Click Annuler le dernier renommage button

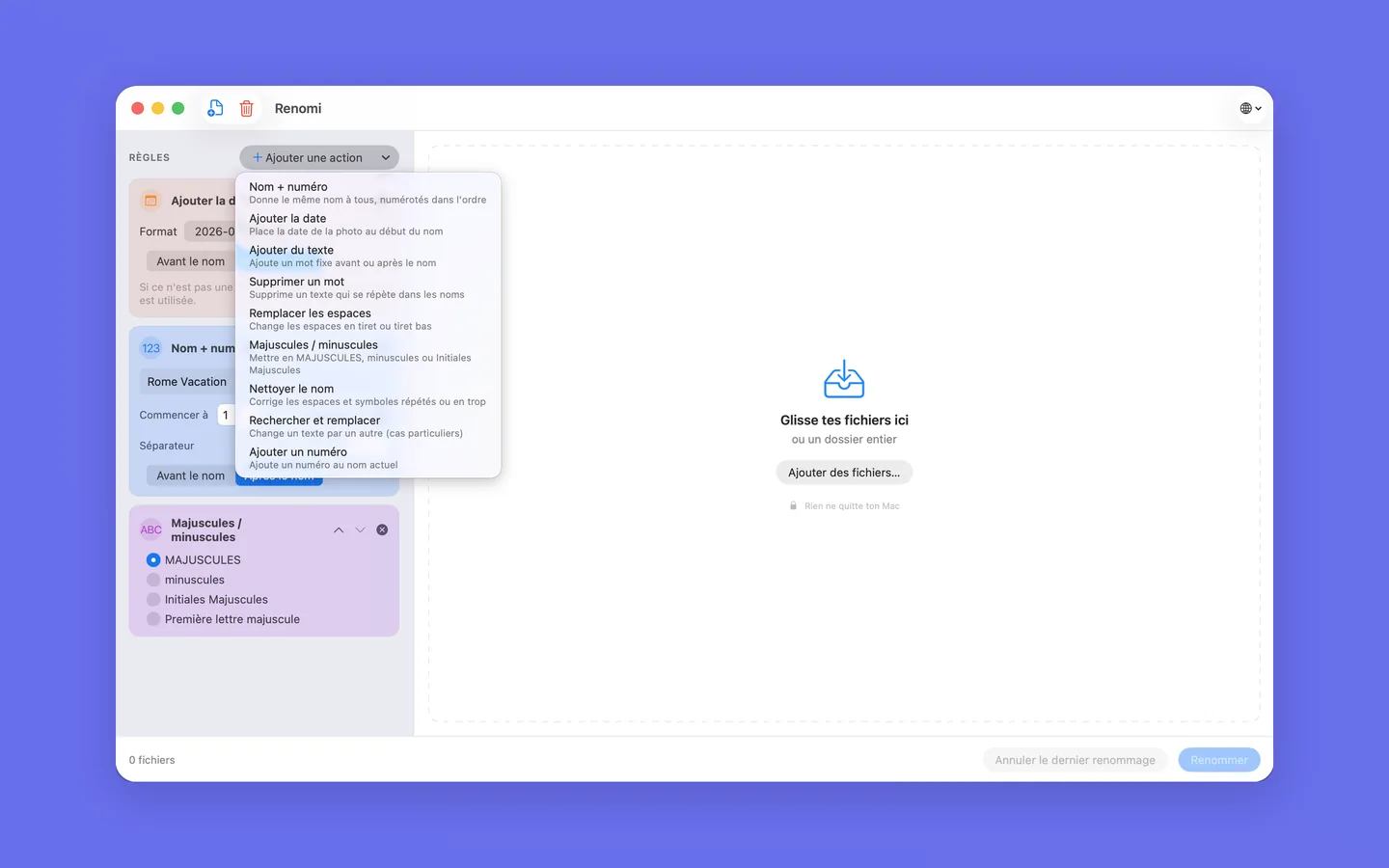pyautogui.click(x=1075, y=760)
